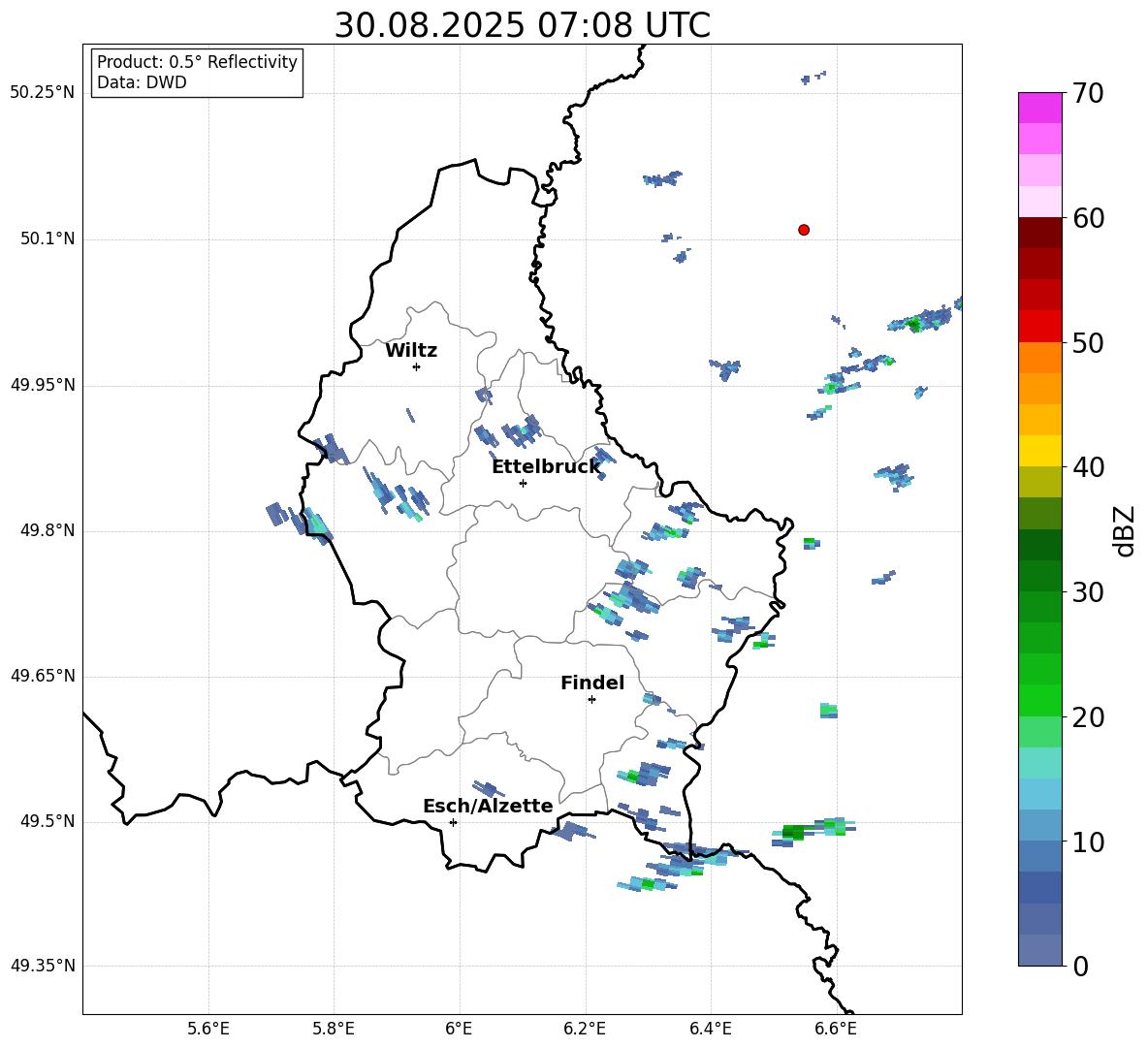1148x1048 pixels.
Task: Click the Product: 0.5° Reflectivity text
Action: [197, 62]
